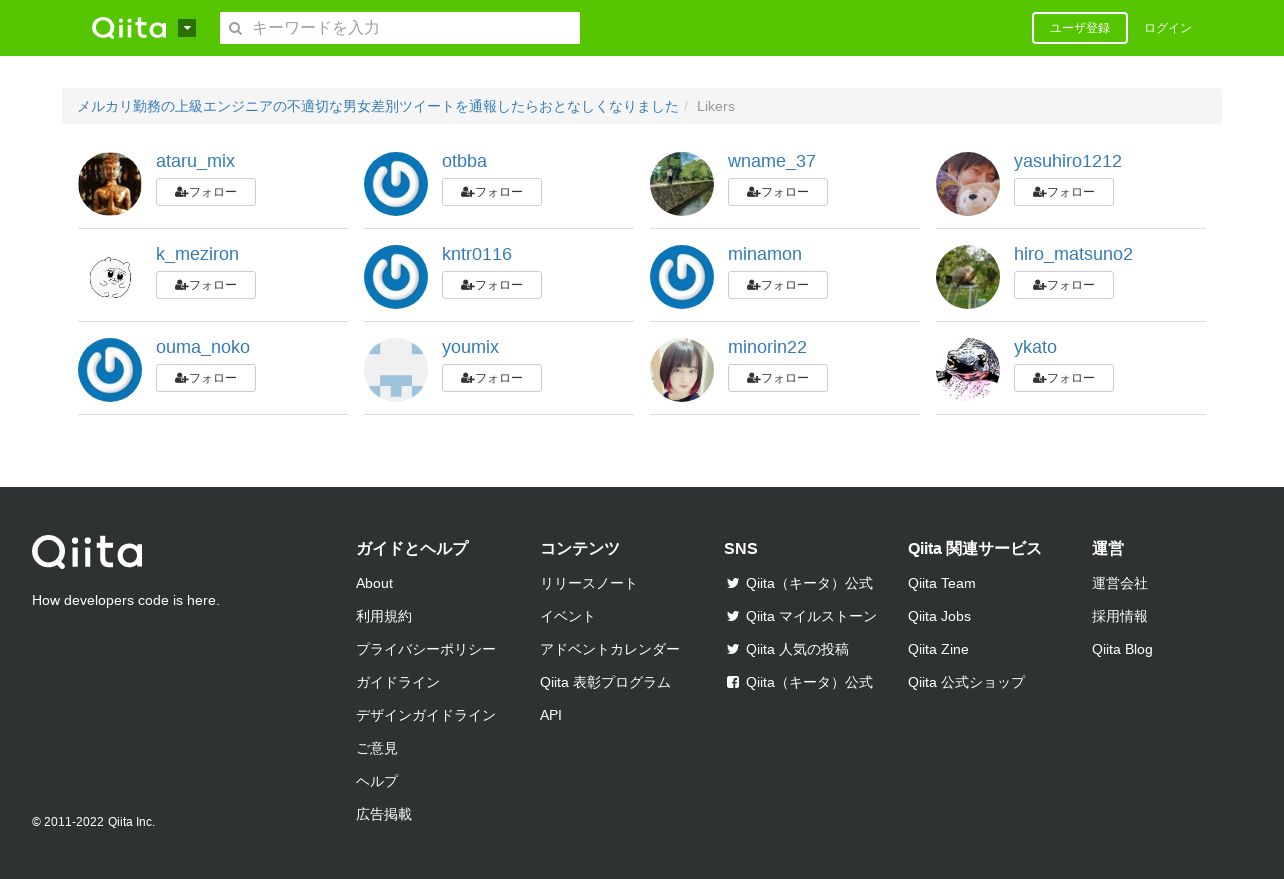Screen dimensions: 1284x879
Task: Open the API footer link
Action: click(551, 715)
